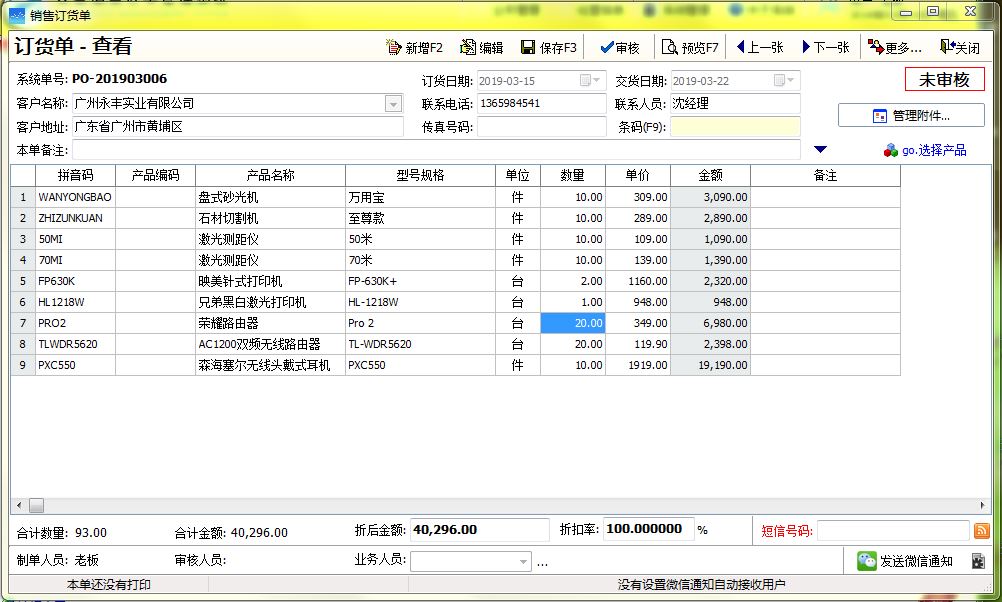
Task: Send notification via 发送微信通知 button
Action: tap(904, 561)
